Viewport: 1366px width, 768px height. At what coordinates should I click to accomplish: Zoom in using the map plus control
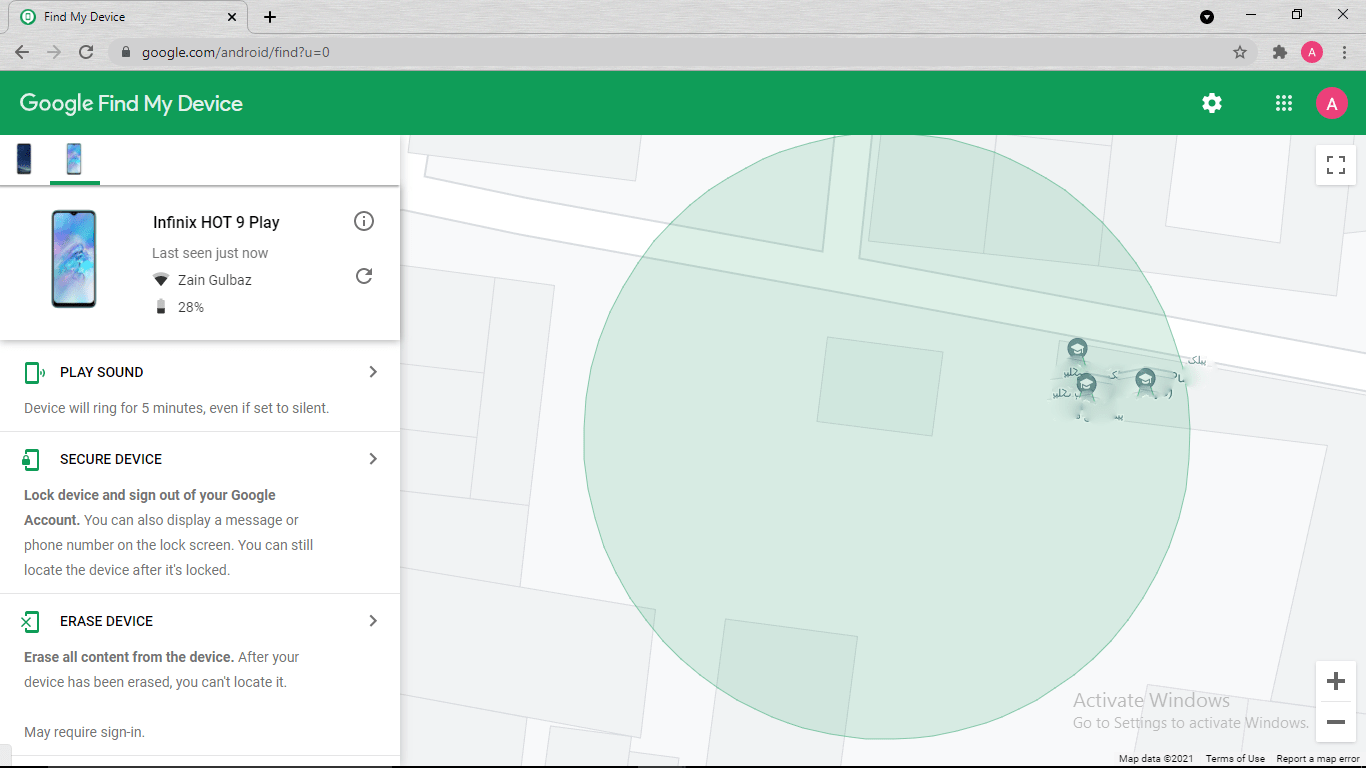pyautogui.click(x=1335, y=681)
